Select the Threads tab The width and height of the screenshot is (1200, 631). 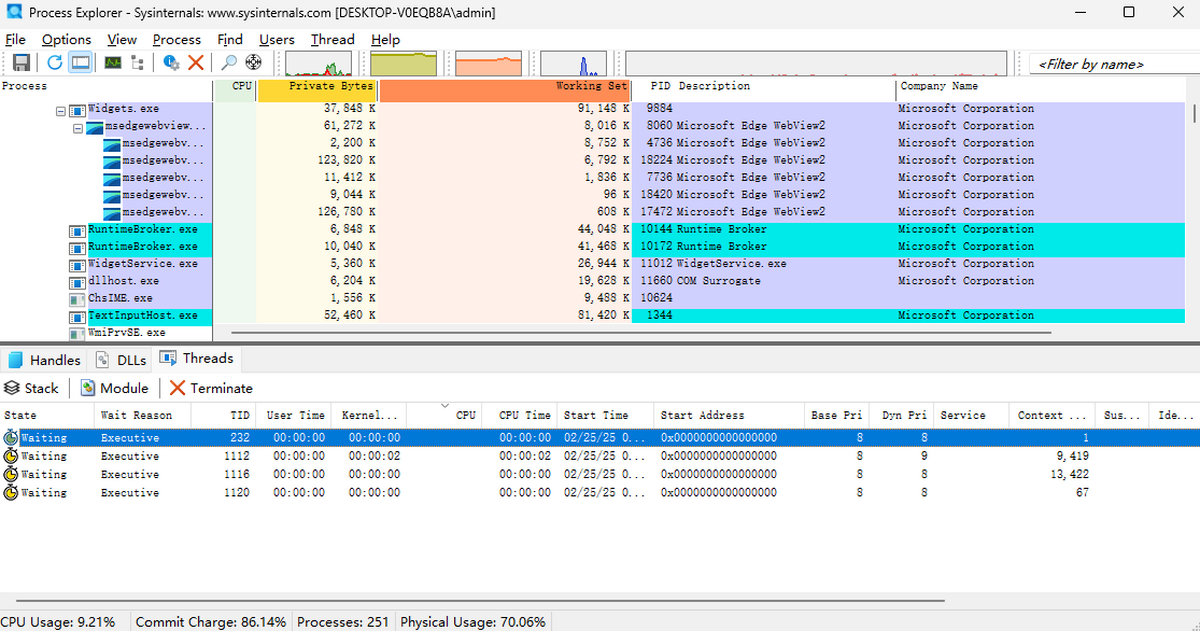coord(197,358)
